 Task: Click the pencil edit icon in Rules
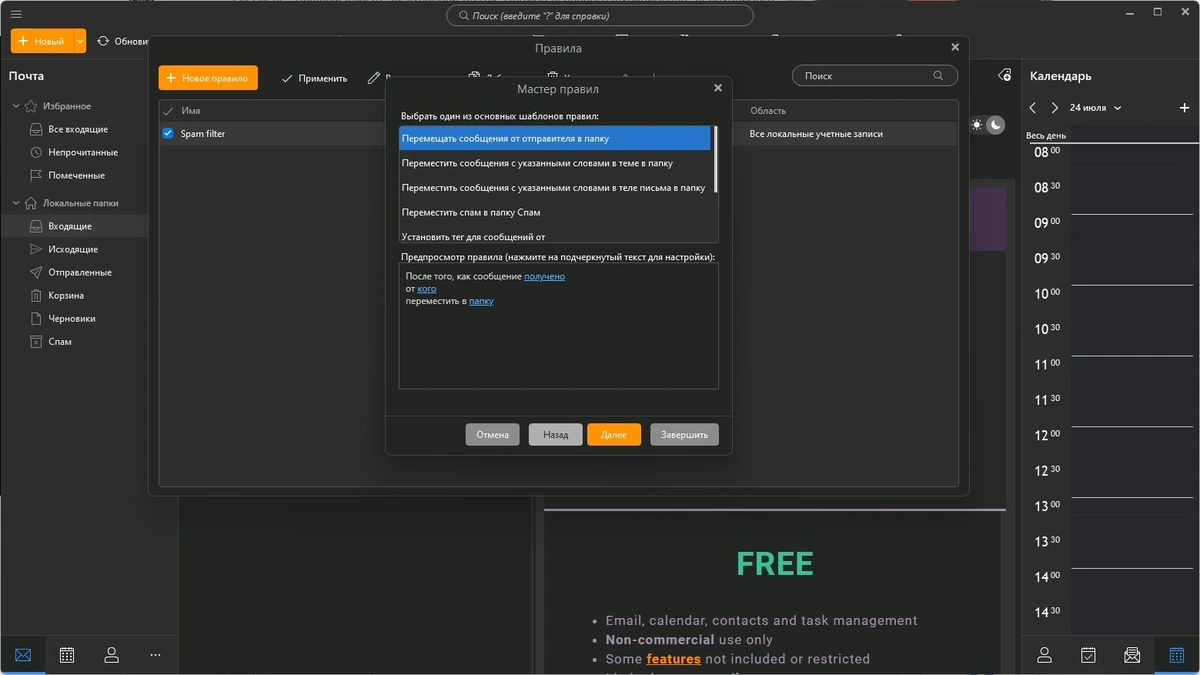[x=374, y=77]
